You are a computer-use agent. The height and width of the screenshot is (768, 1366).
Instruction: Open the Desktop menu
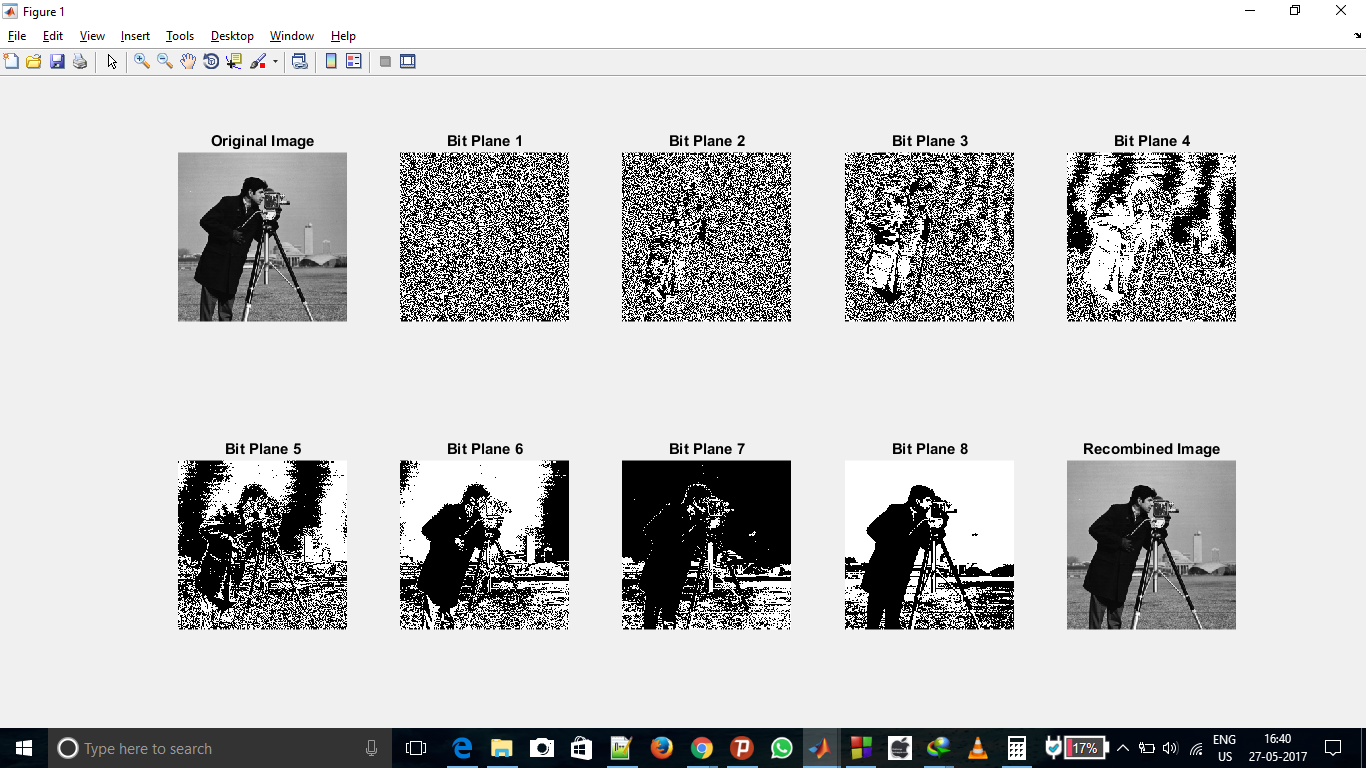(x=232, y=36)
